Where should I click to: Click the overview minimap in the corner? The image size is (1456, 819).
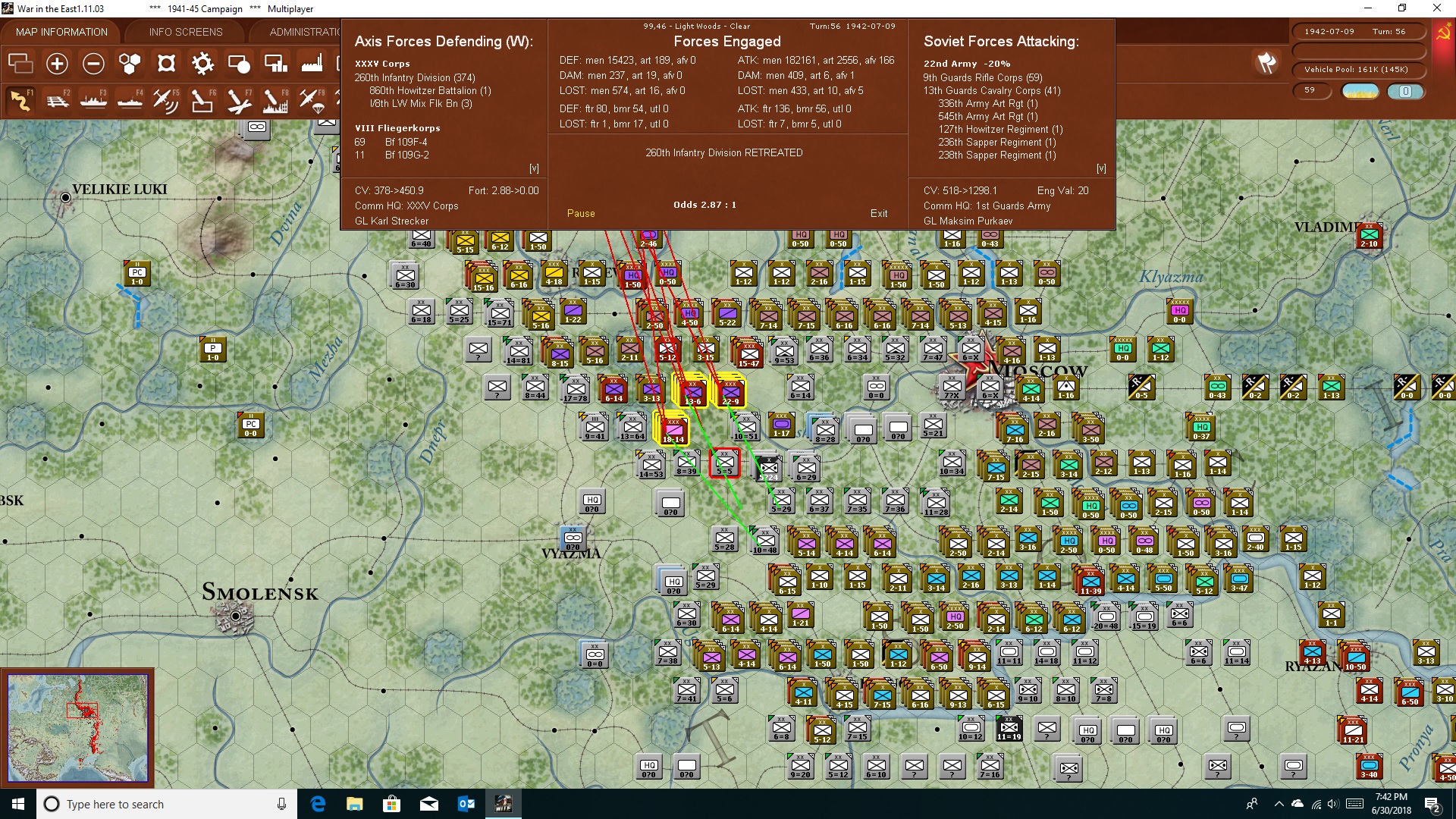click(x=77, y=728)
